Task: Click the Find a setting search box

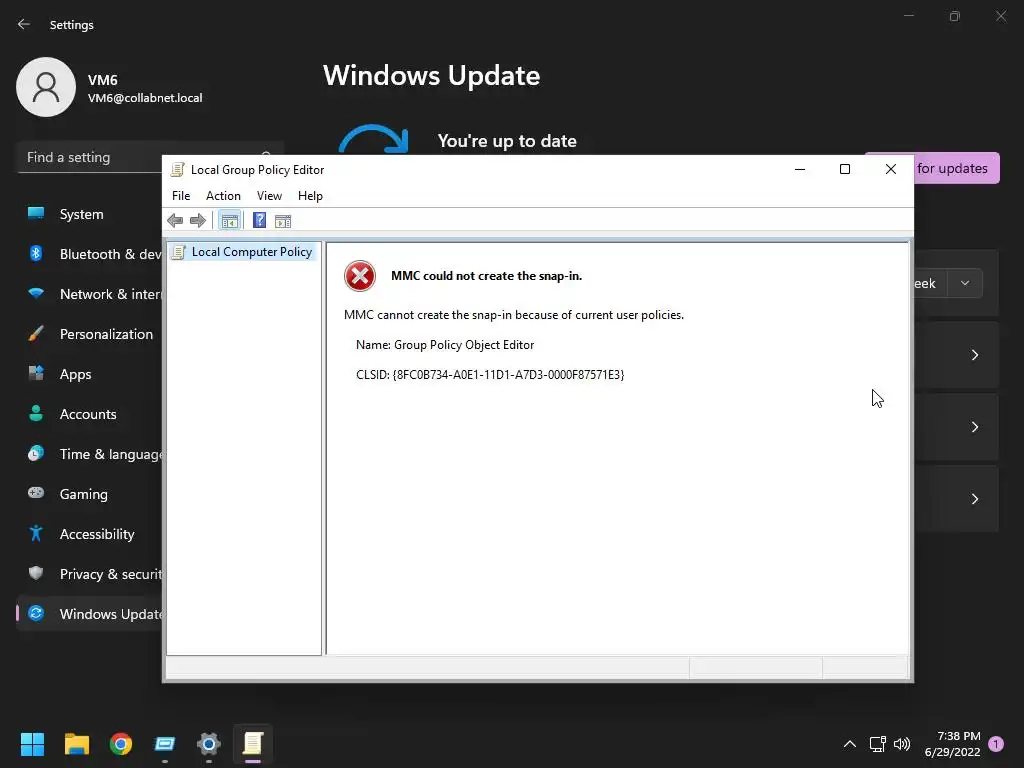Action: [91, 157]
